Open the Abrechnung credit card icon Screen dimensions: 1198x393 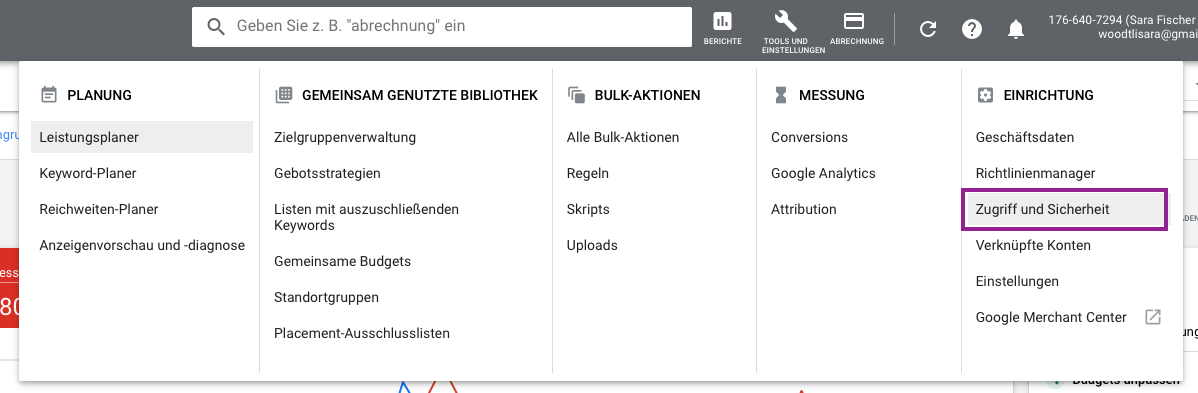click(x=853, y=21)
